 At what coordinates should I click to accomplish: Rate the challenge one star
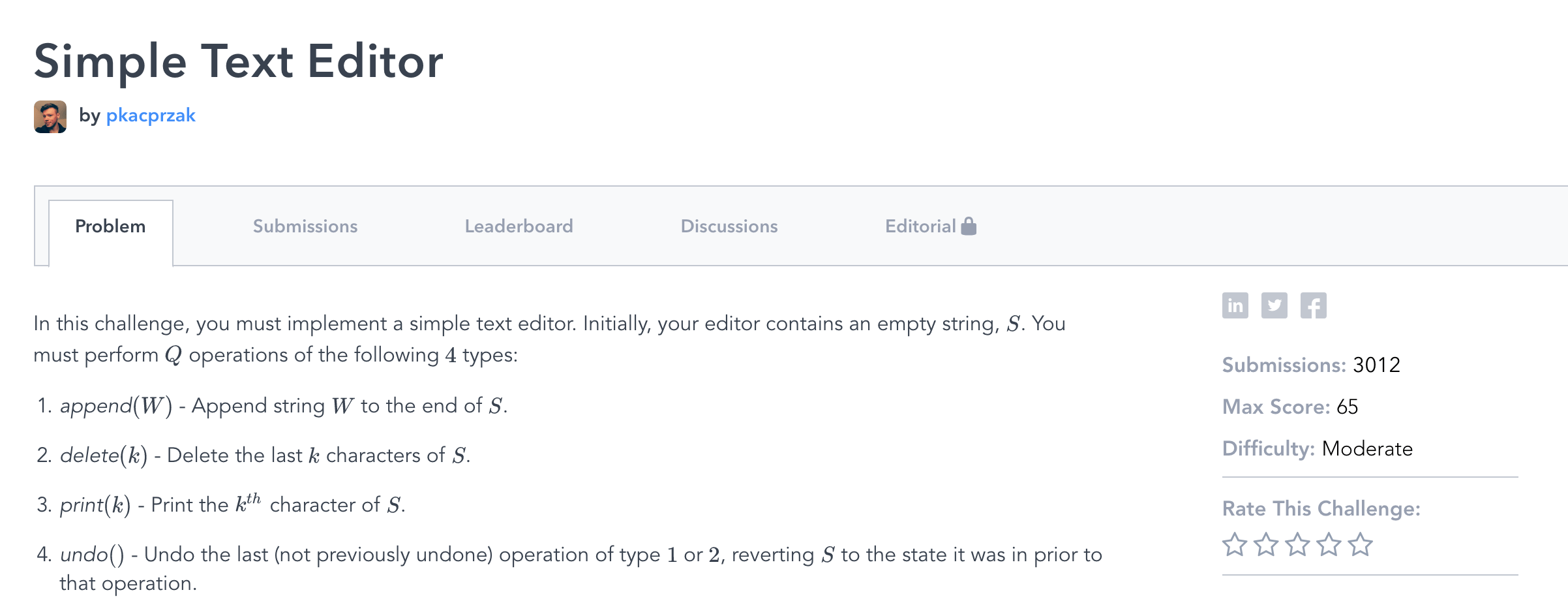1235,544
